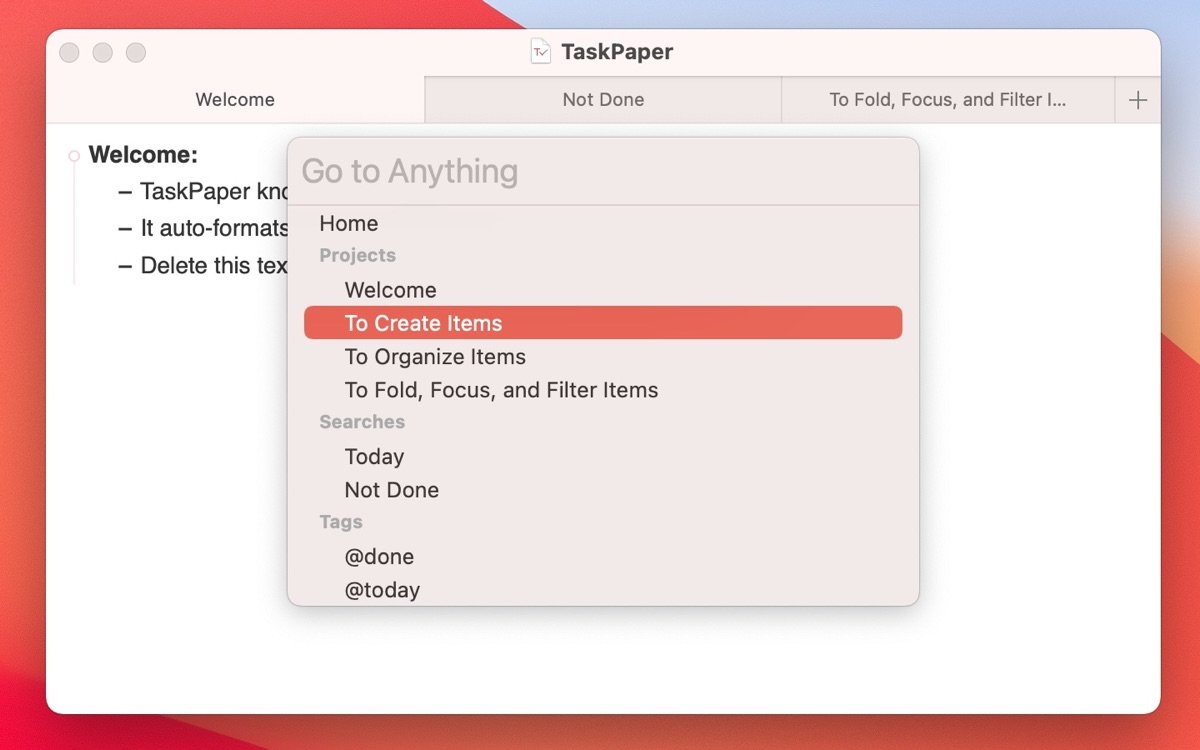Select Home in the Go to Anything list
The image size is (1200, 750).
(x=349, y=224)
